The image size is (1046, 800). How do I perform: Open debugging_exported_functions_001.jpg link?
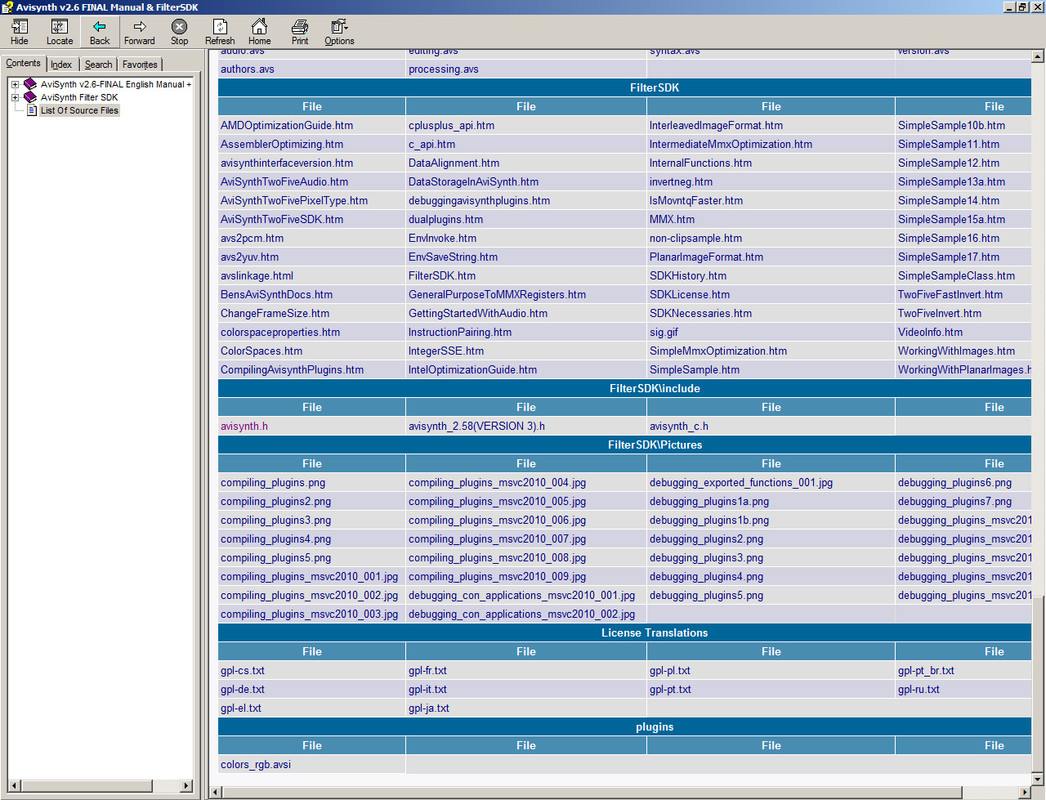pos(741,482)
